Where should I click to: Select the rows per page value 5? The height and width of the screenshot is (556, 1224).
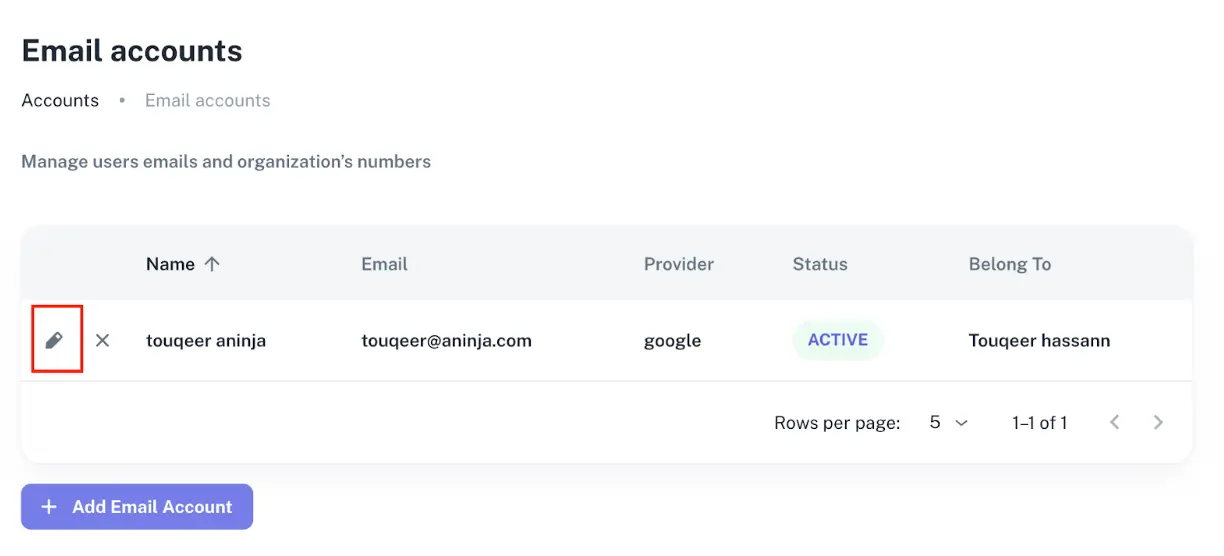935,423
